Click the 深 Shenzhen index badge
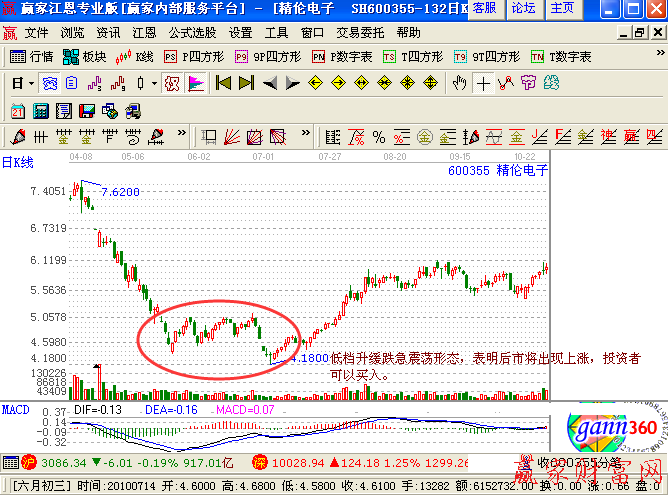The image size is (668, 496). pyautogui.click(x=259, y=462)
